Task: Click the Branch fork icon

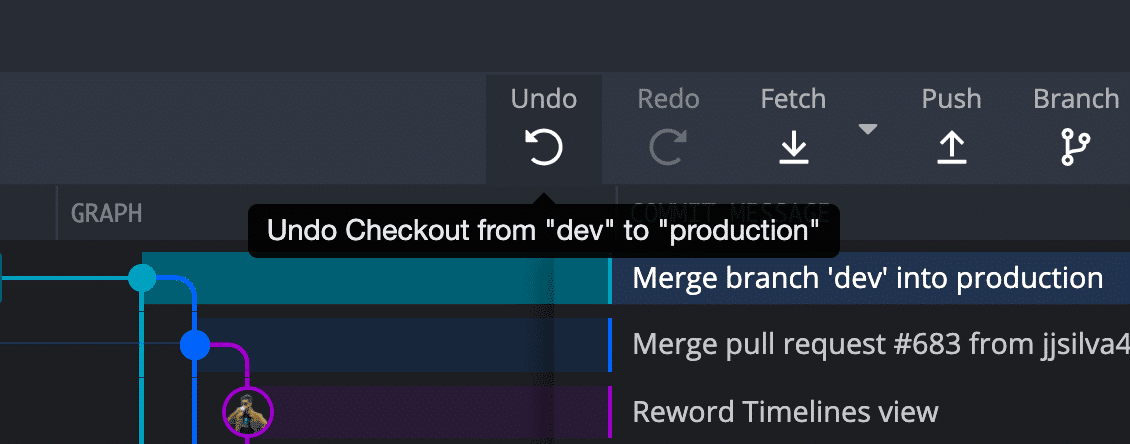Action: click(x=1075, y=147)
